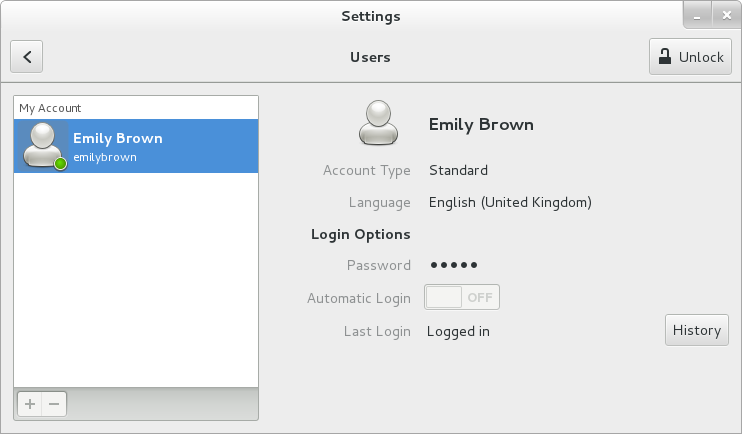
Task: Go back using the header arrow
Action: (x=27, y=57)
